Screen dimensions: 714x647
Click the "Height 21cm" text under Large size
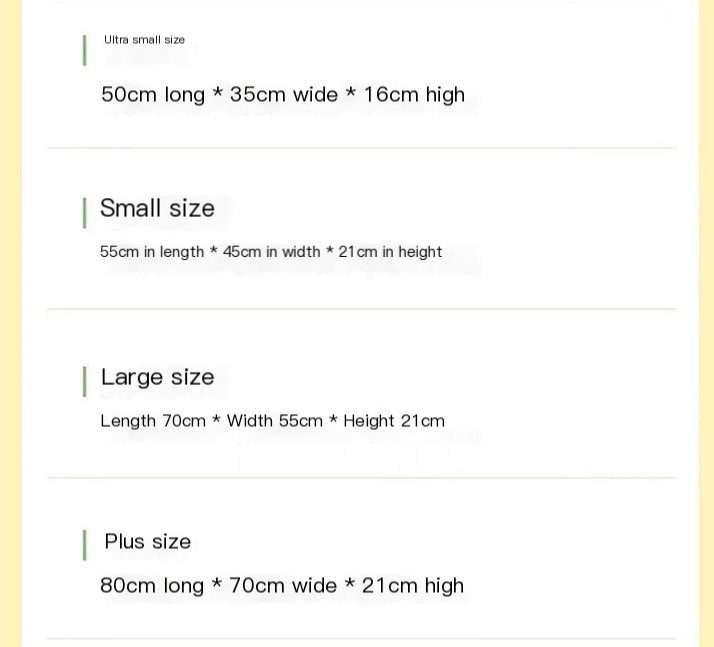pyautogui.click(x=394, y=421)
